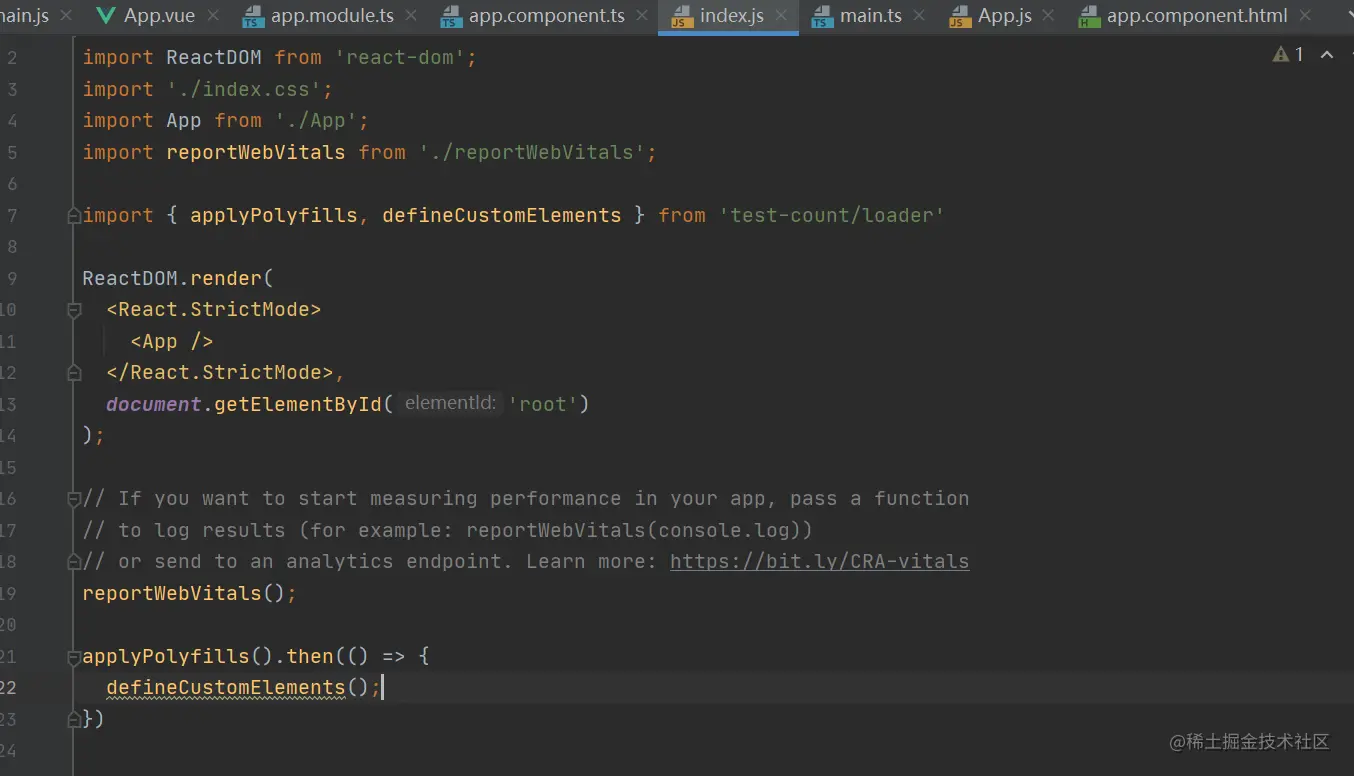Viewport: 1354px width, 776px height.
Task: Switch to the app.component.ts tab
Action: [x=547, y=16]
